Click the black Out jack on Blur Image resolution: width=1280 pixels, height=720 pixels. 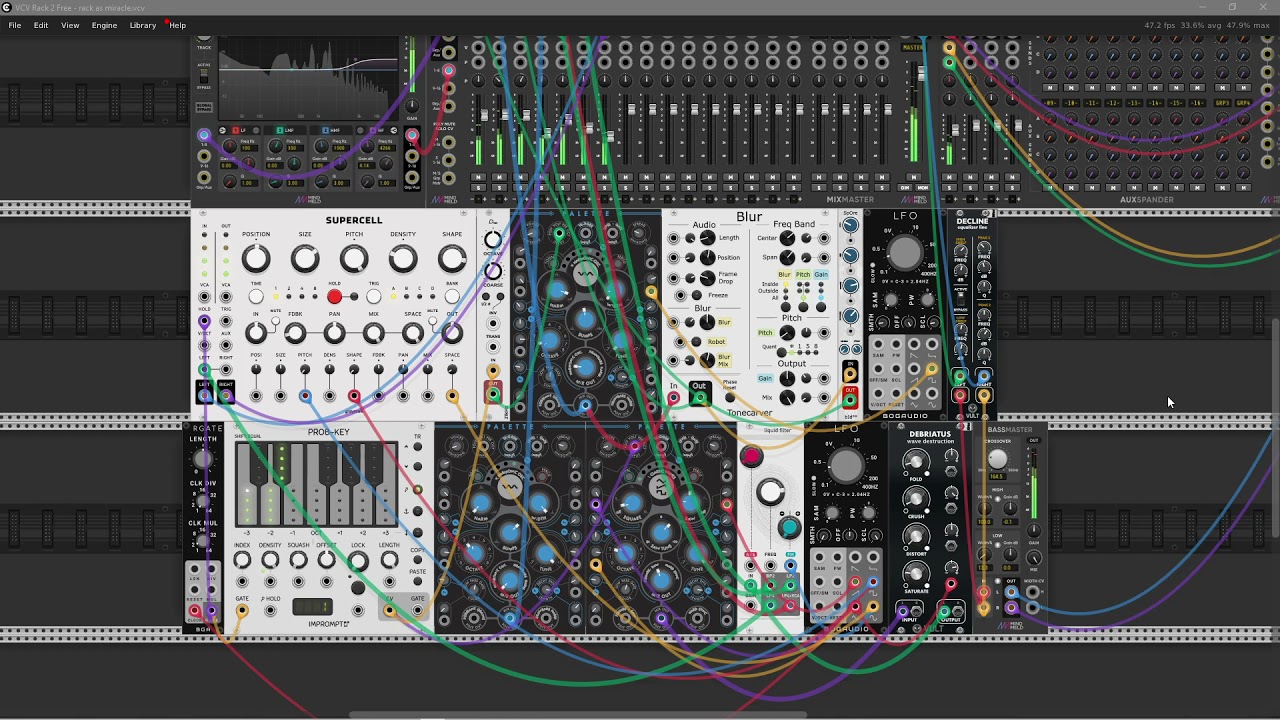click(x=699, y=398)
